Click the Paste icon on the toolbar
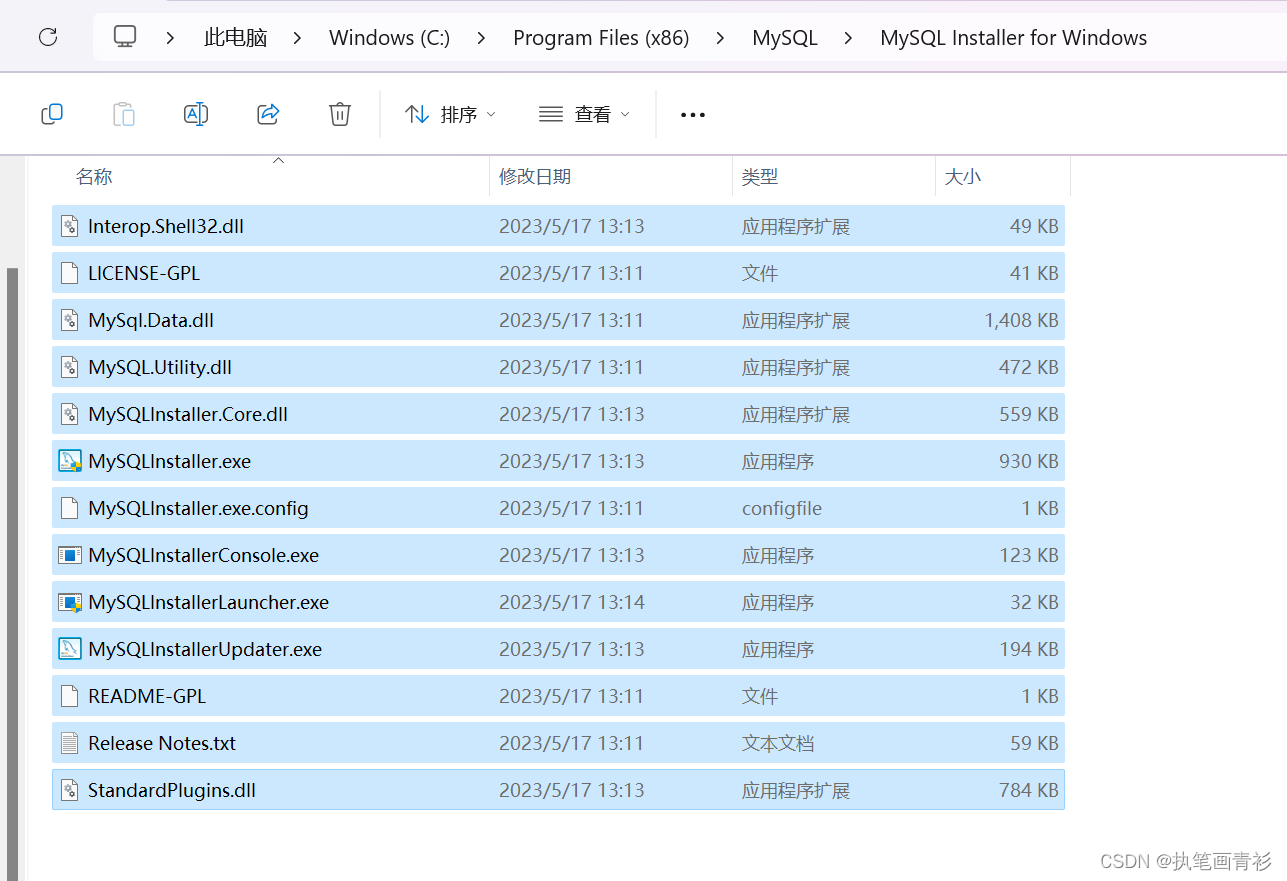Viewport: 1287px width, 881px height. (123, 113)
